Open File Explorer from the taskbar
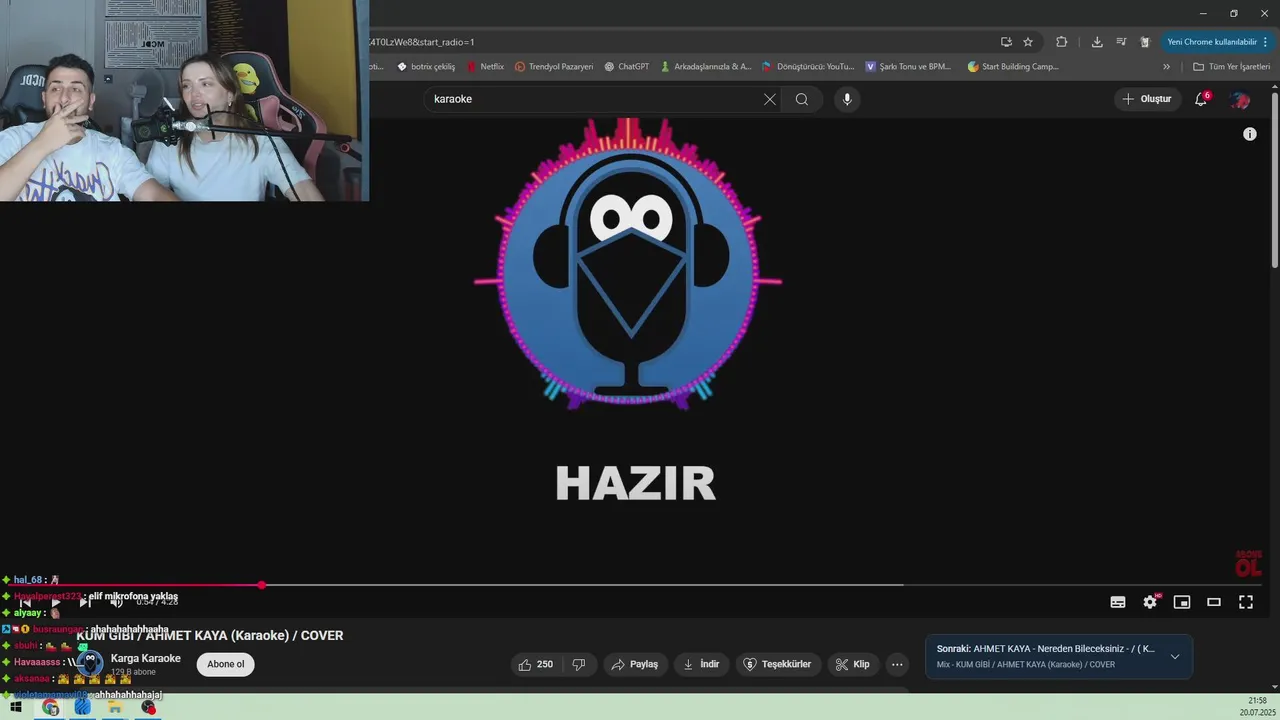Screen dimensions: 1280x720 coord(115,707)
